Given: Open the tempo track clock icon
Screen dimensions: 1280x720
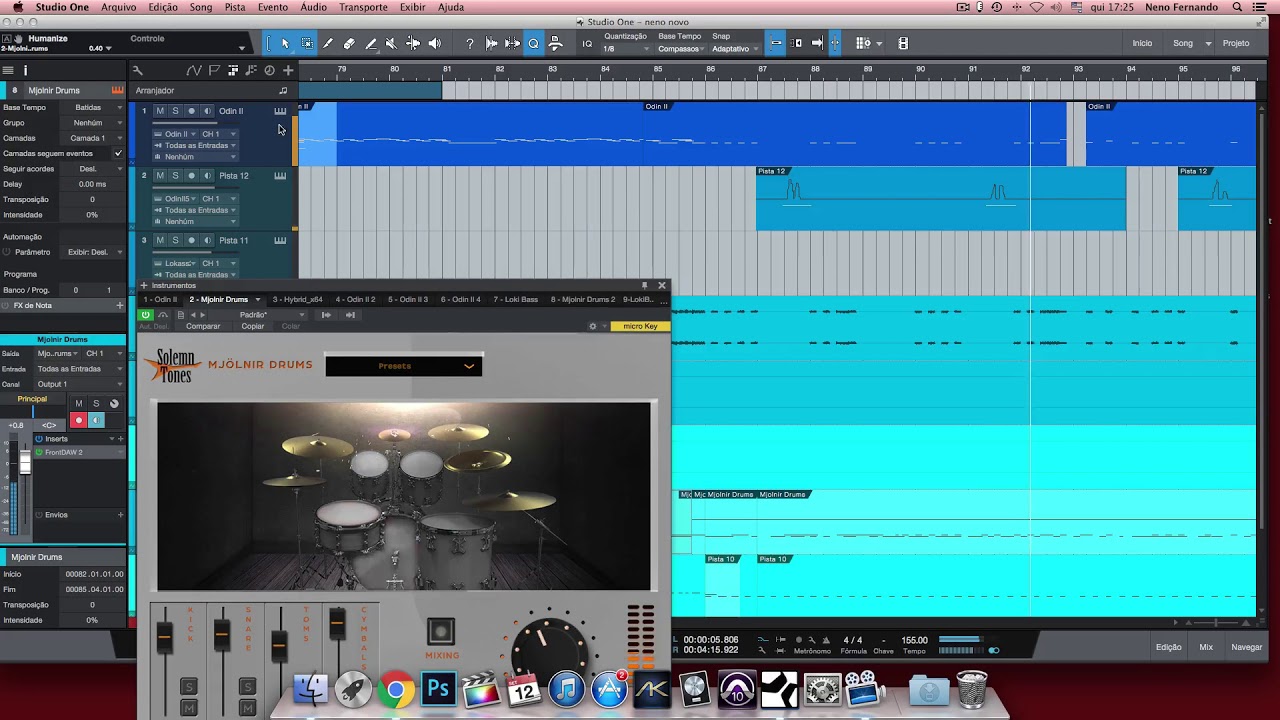Looking at the screenshot, I should pos(269,70).
